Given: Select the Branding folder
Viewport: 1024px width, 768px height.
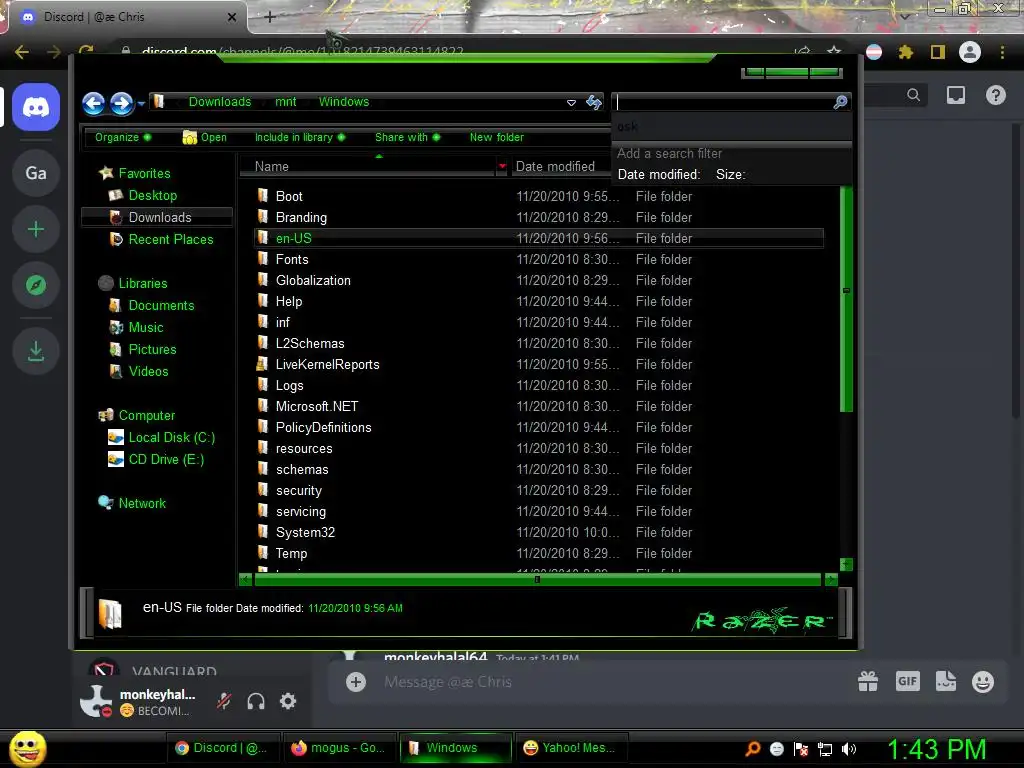Looking at the screenshot, I should pos(301,217).
